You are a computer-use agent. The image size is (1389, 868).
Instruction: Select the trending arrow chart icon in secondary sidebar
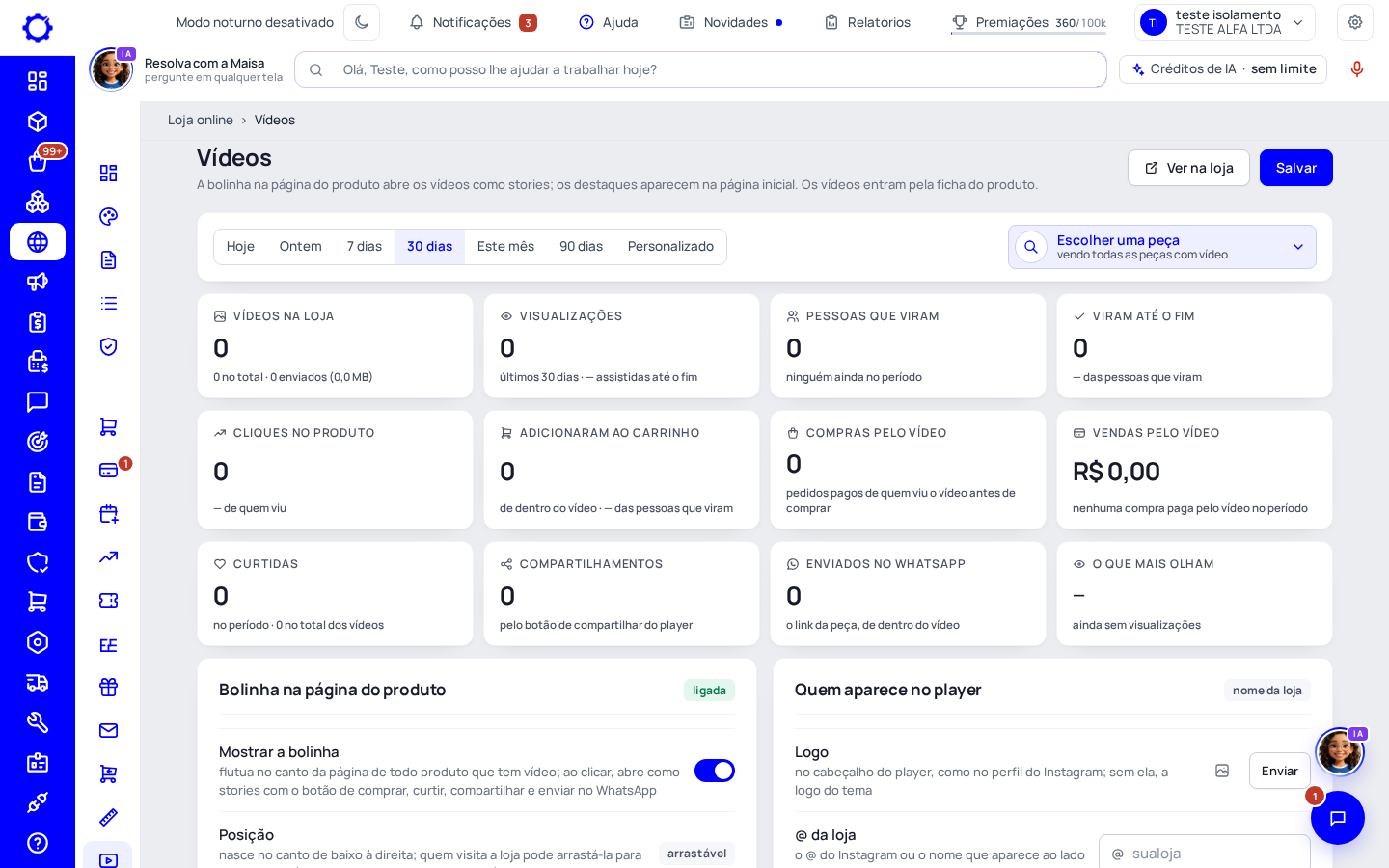[109, 556]
